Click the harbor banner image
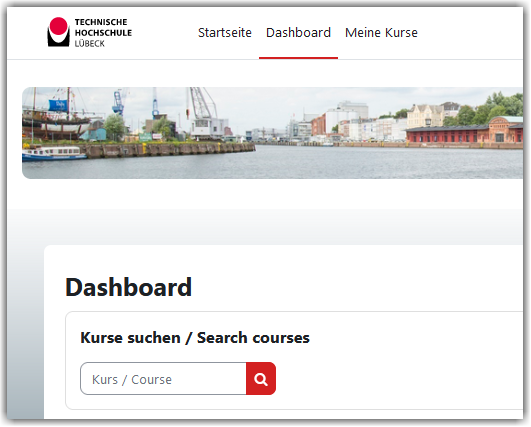The width and height of the screenshot is (531, 427). (x=273, y=133)
